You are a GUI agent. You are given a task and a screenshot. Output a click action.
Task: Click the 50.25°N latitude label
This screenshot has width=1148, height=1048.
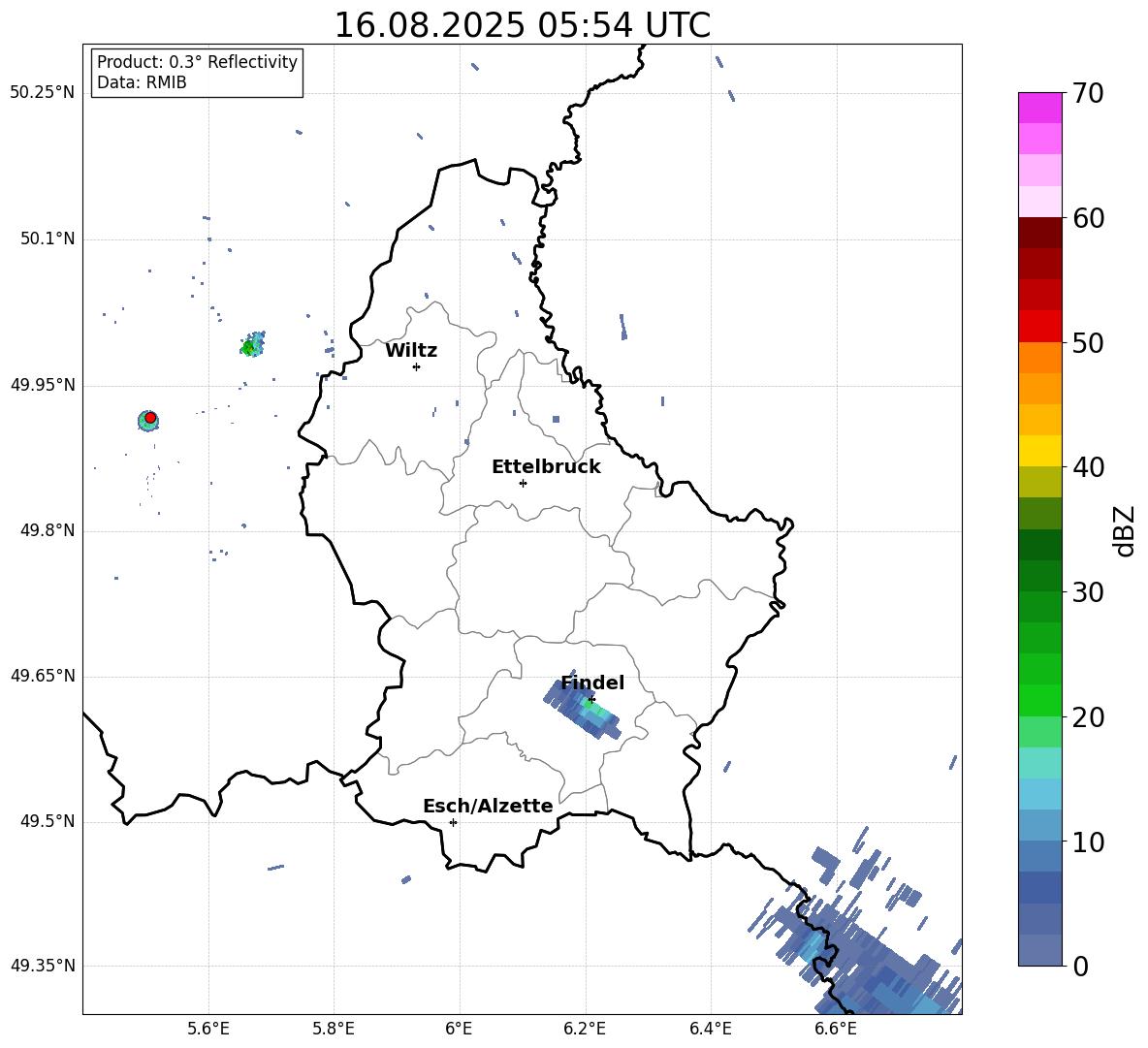coord(43,93)
